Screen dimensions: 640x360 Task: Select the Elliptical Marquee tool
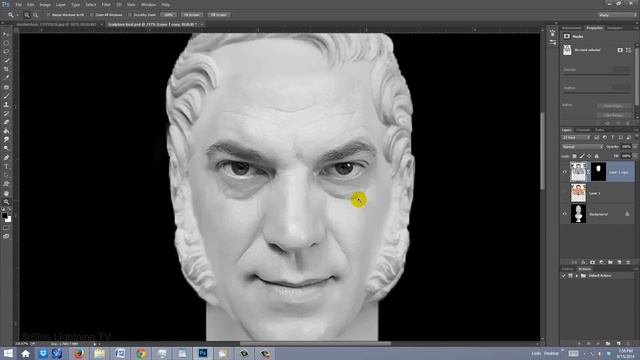(x=6, y=43)
